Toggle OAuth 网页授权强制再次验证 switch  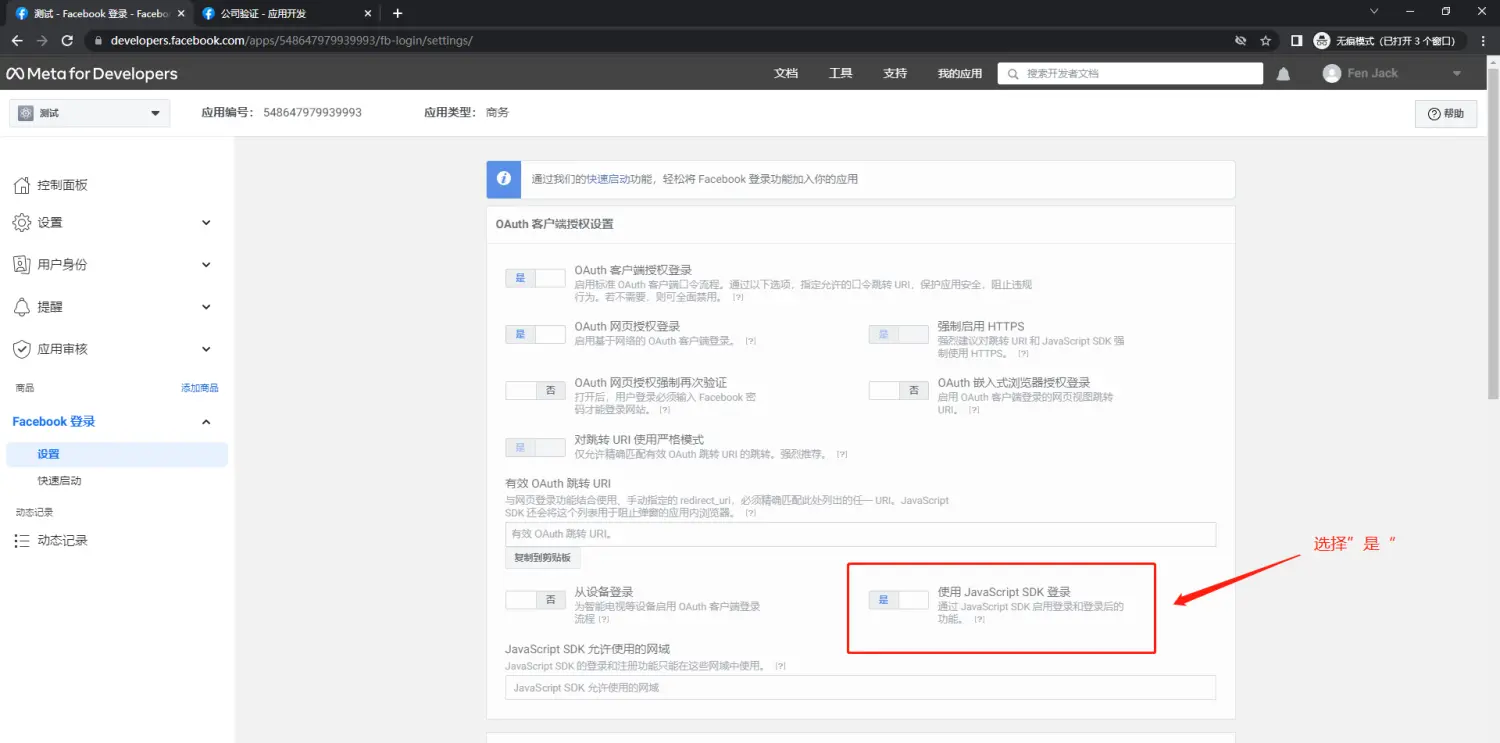click(535, 390)
